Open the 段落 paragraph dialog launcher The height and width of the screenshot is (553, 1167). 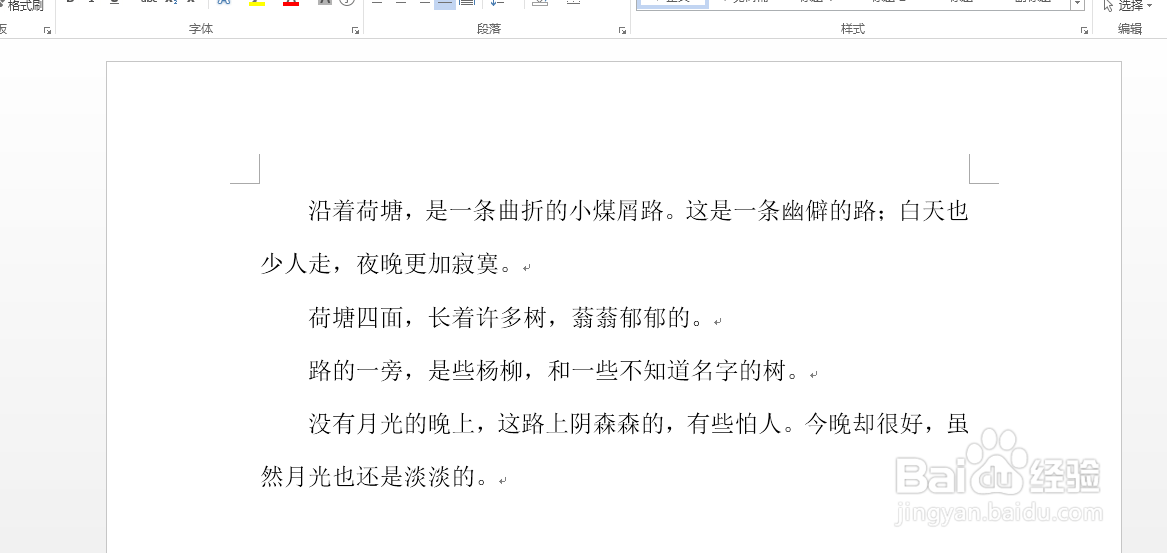pyautogui.click(x=621, y=31)
